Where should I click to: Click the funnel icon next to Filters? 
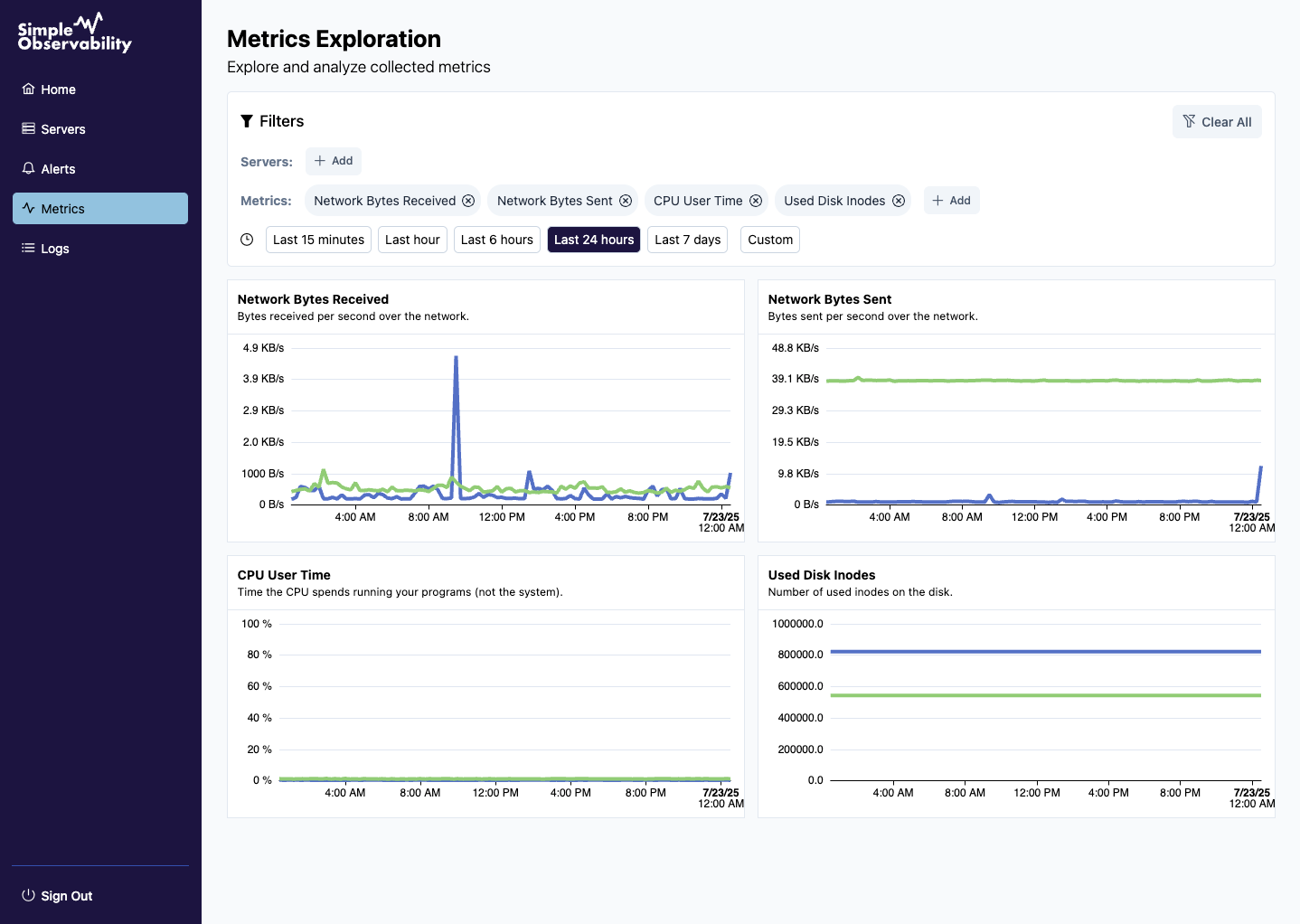click(246, 121)
